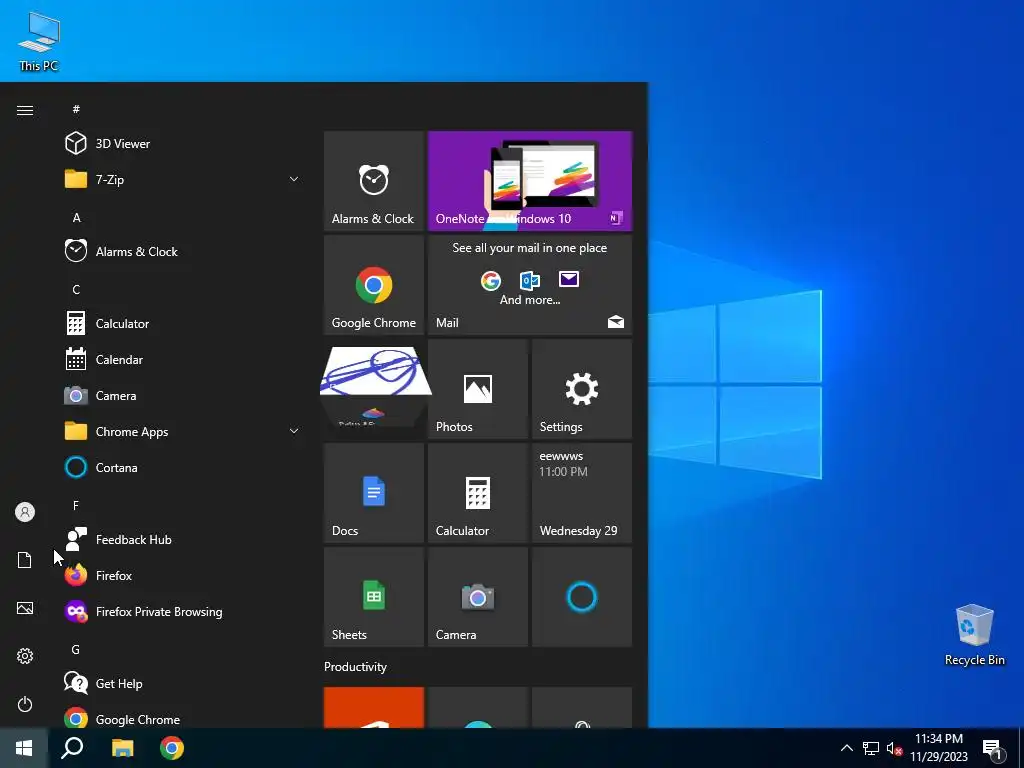Viewport: 1024px width, 768px height.
Task: Launch Firefox from the app list
Action: (182, 575)
